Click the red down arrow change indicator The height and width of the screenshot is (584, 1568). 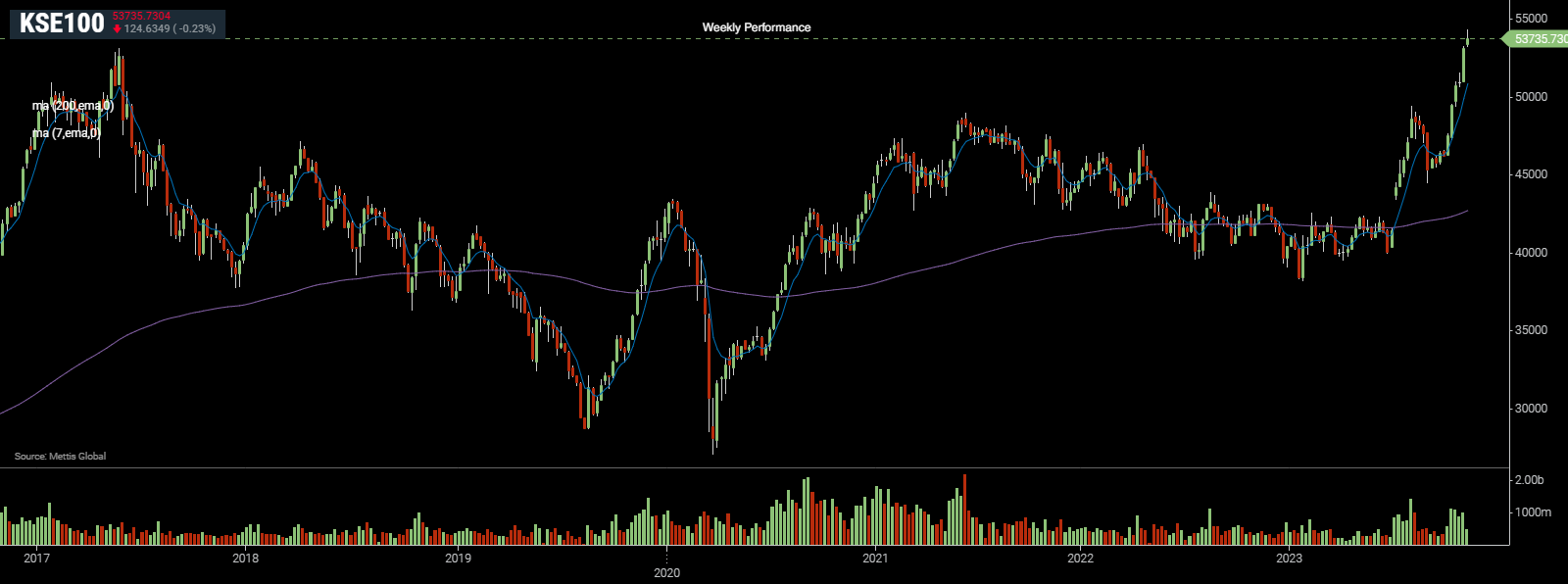118,29
